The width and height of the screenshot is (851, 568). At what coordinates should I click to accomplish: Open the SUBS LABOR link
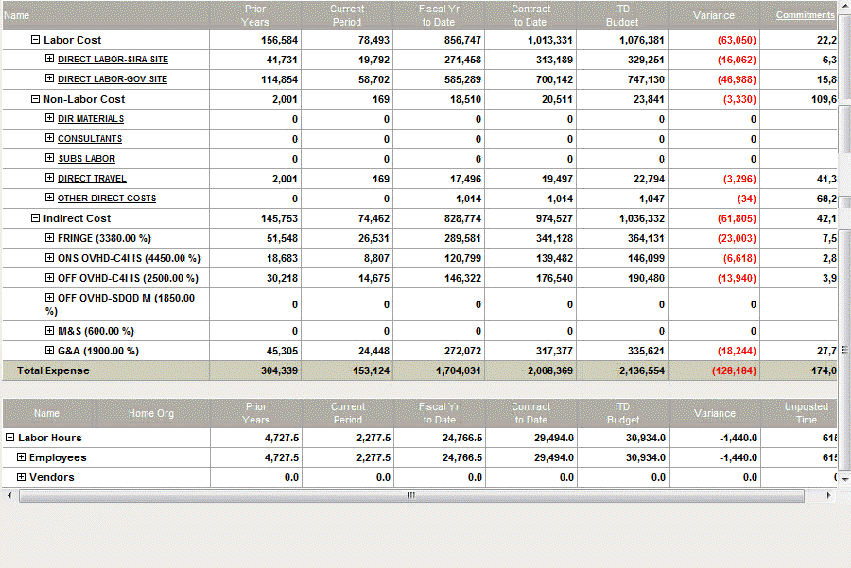tap(86, 159)
